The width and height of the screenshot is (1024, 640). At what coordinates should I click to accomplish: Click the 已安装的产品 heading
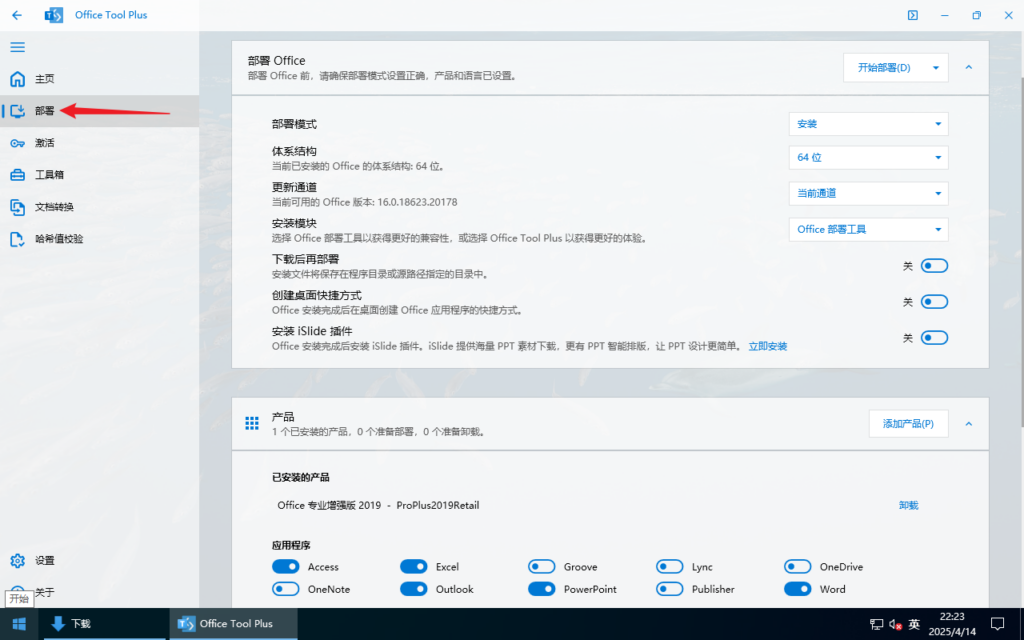click(300, 477)
